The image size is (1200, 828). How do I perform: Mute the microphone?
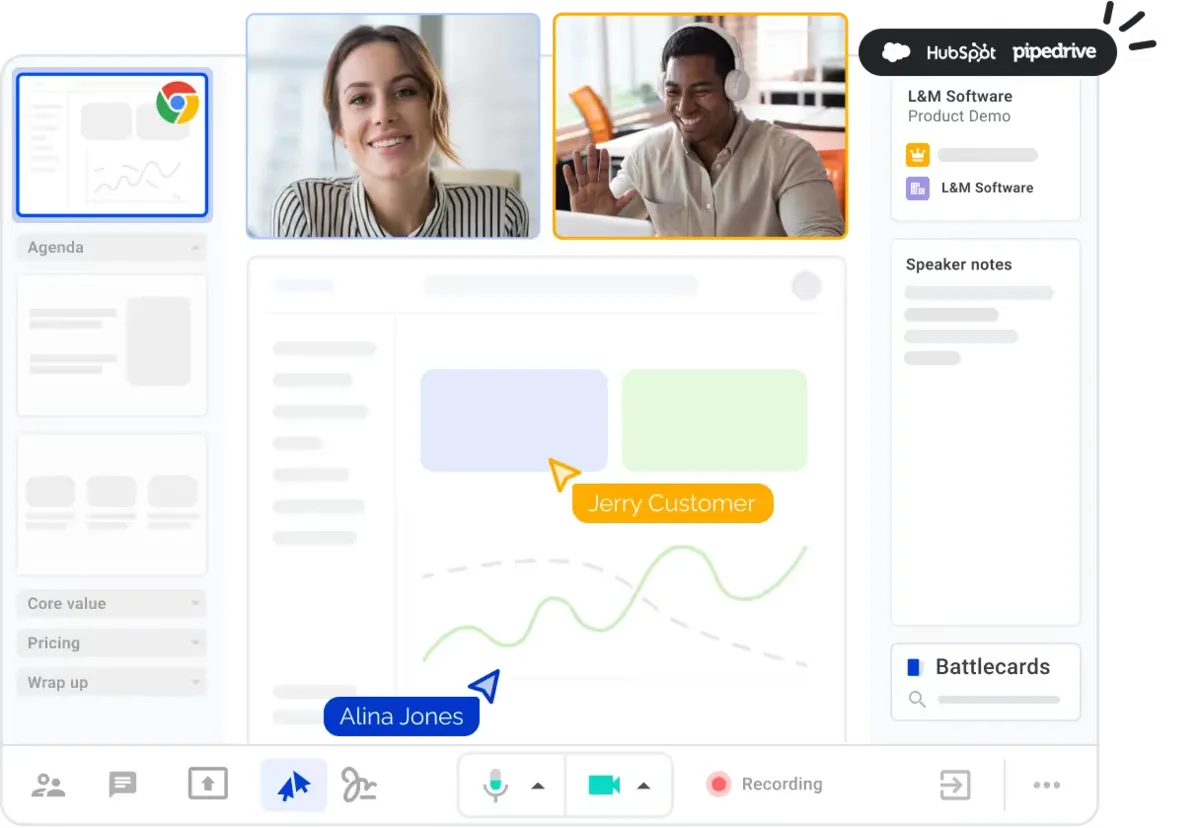point(496,785)
